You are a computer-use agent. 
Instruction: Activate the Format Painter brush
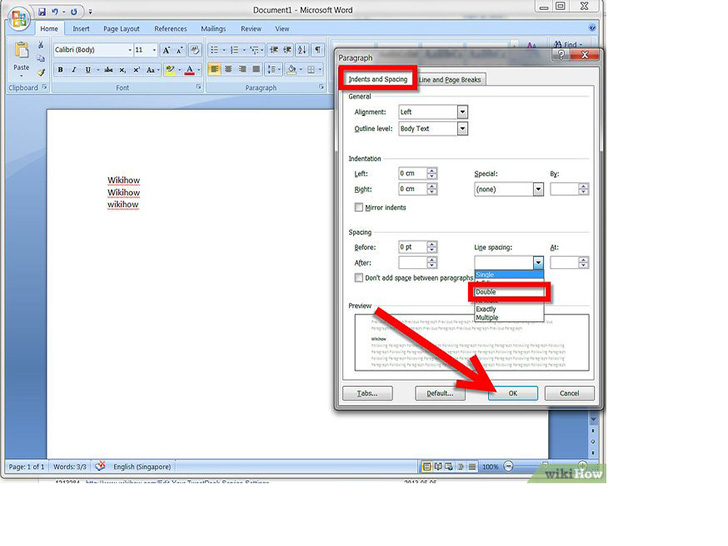click(x=41, y=72)
